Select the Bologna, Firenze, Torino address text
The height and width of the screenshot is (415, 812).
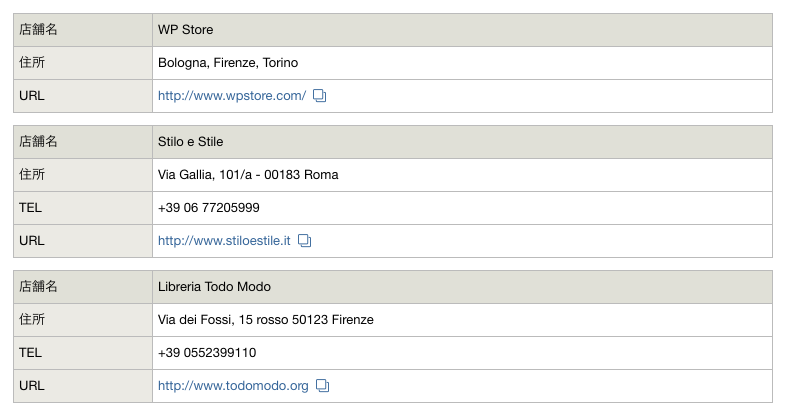(228, 63)
